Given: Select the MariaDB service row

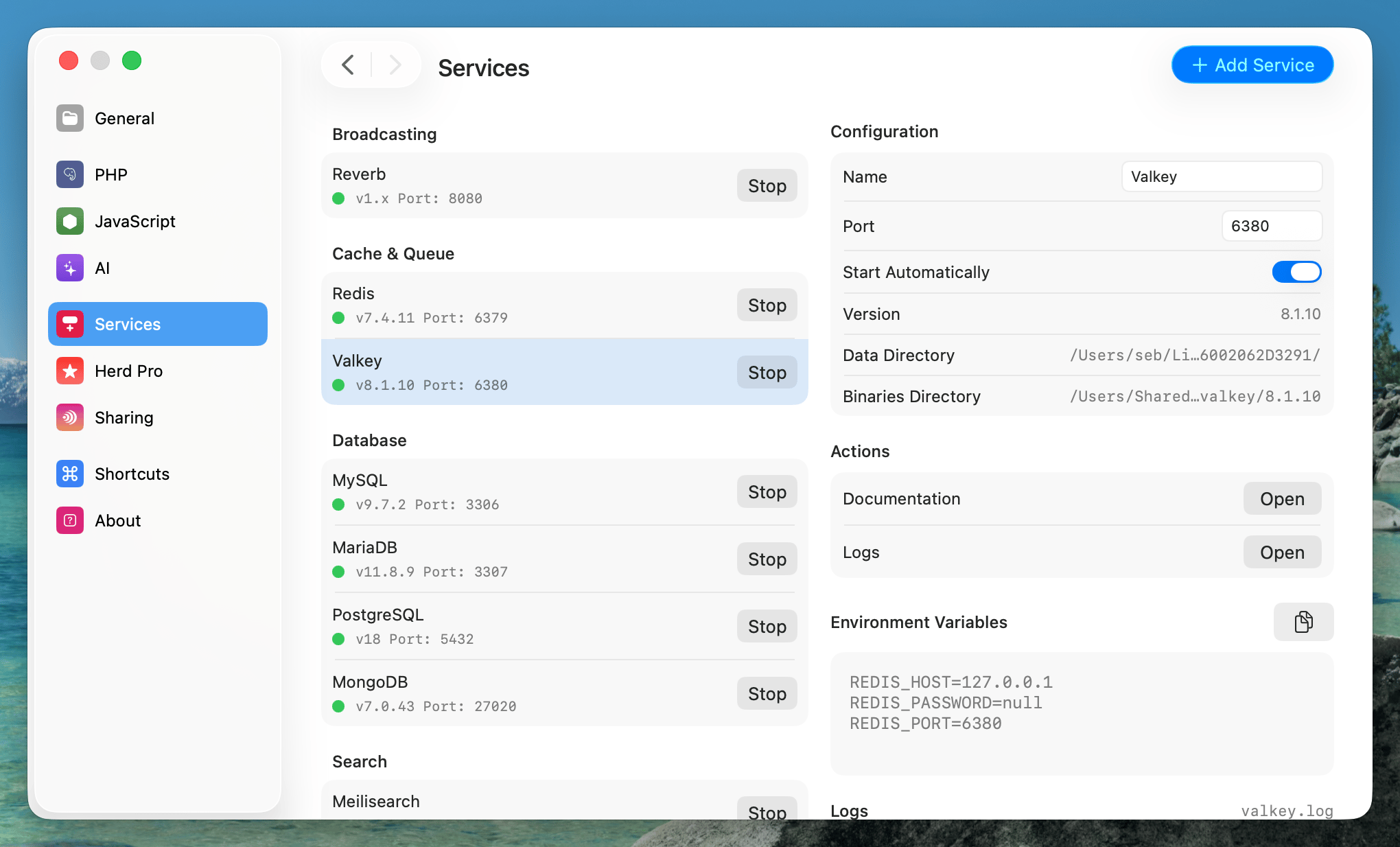Looking at the screenshot, I should pos(564,559).
